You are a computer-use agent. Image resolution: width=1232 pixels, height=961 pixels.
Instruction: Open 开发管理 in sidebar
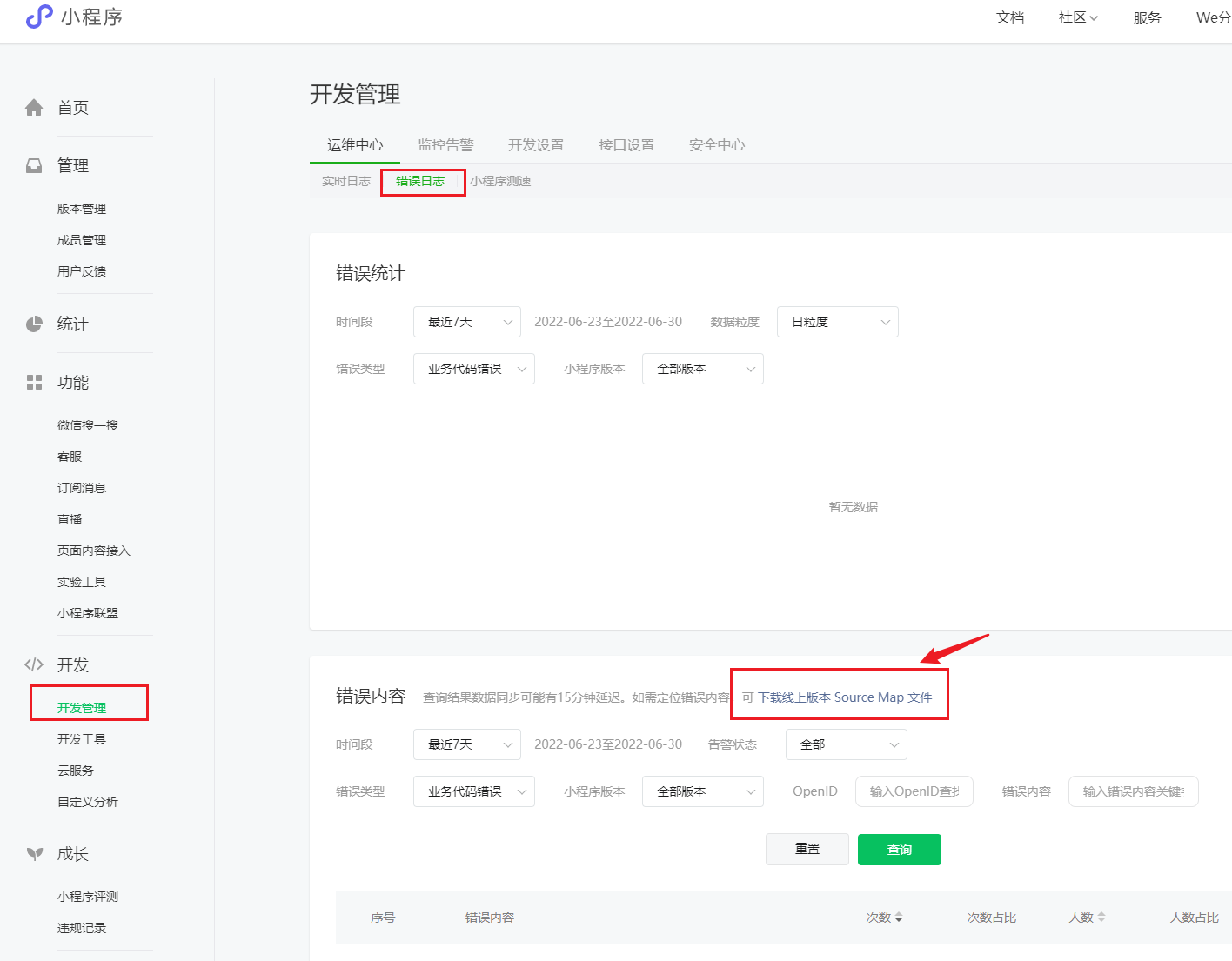click(82, 708)
